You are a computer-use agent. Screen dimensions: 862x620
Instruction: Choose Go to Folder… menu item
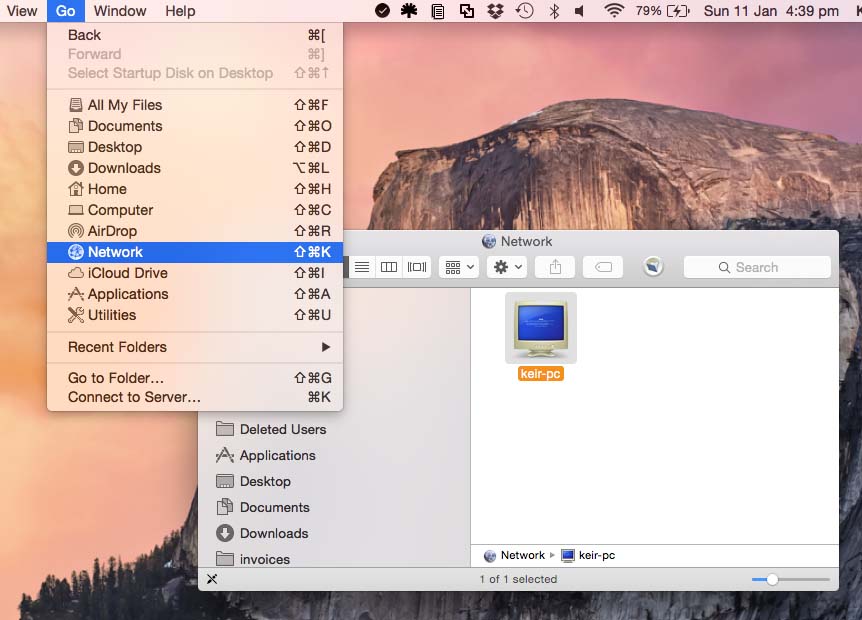pos(195,378)
